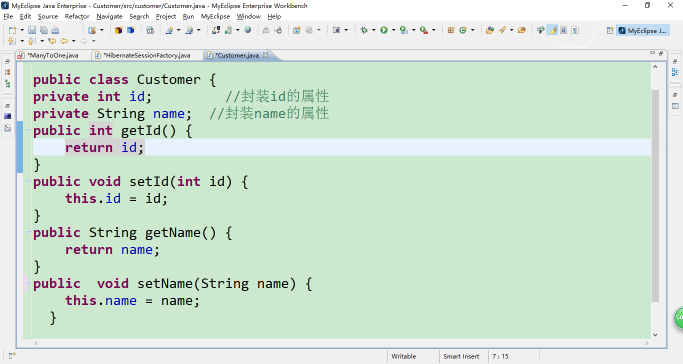Click the vertical scrollbar down arrow

pos(655,334)
